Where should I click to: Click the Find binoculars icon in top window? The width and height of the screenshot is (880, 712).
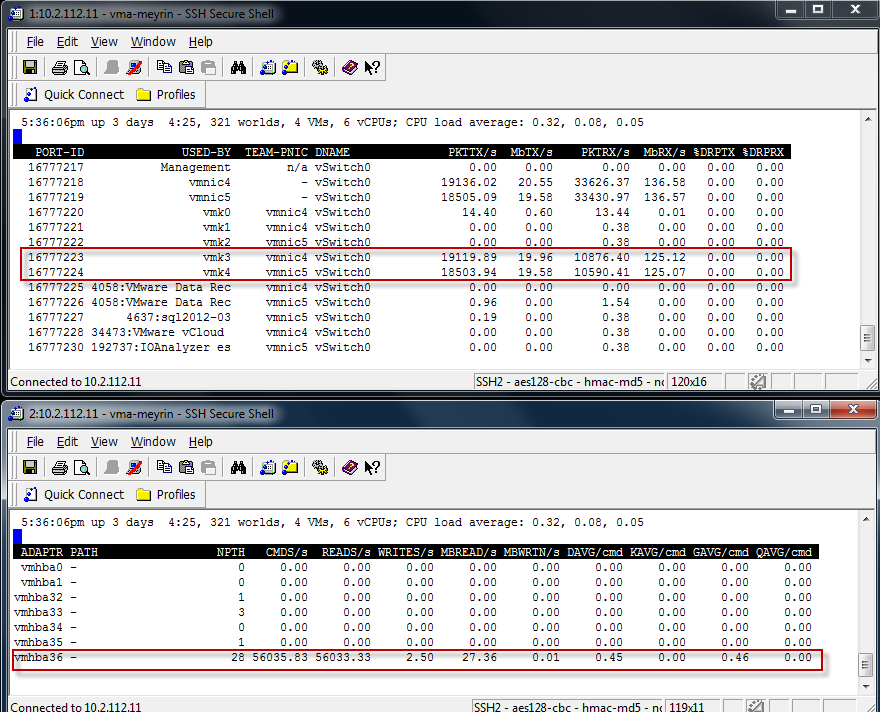point(239,68)
